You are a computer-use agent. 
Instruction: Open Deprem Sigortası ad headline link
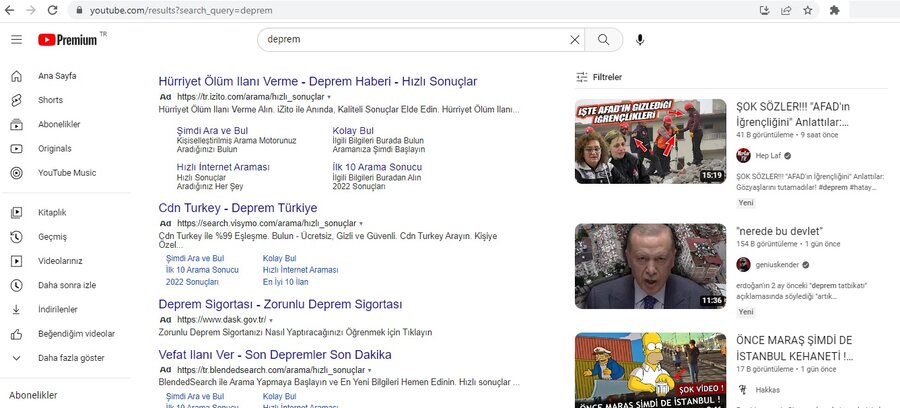(280, 304)
